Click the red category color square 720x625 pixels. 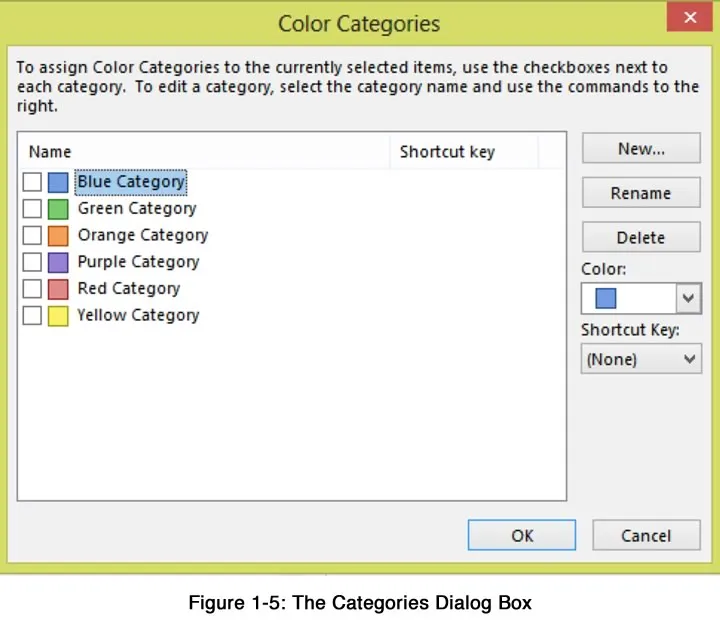tap(58, 289)
